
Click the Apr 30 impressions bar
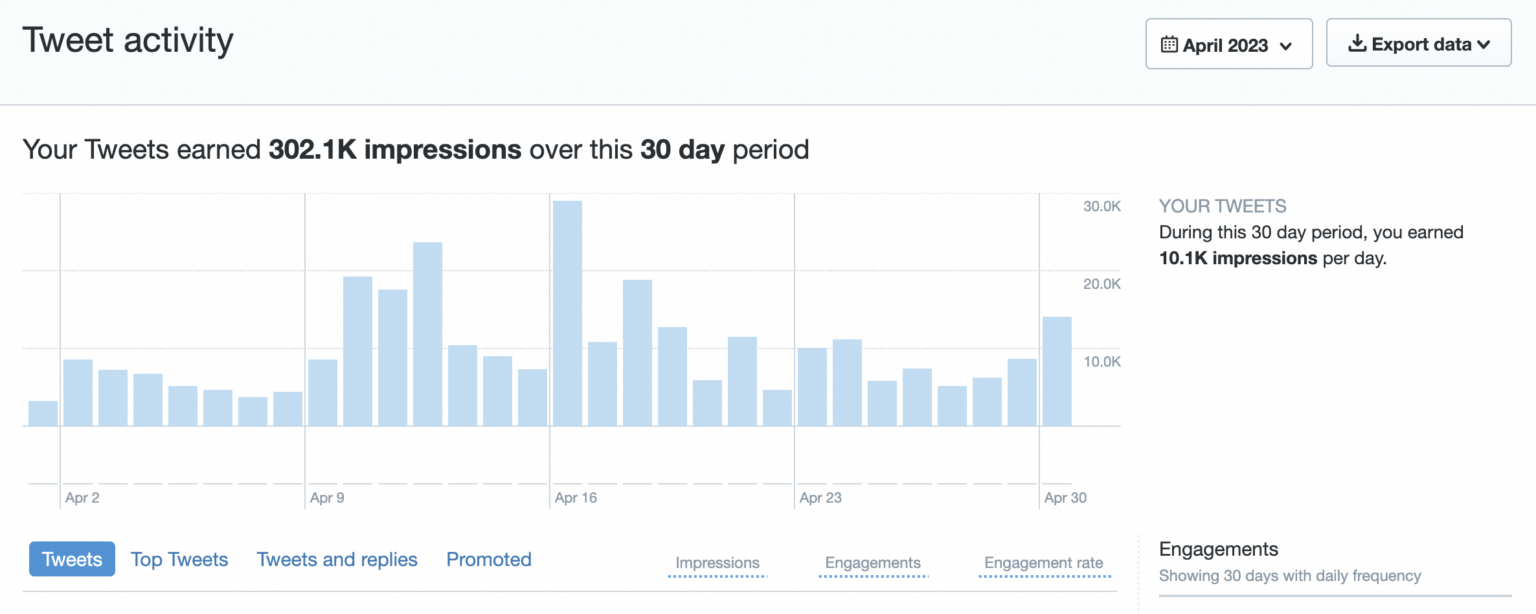[x=1055, y=370]
